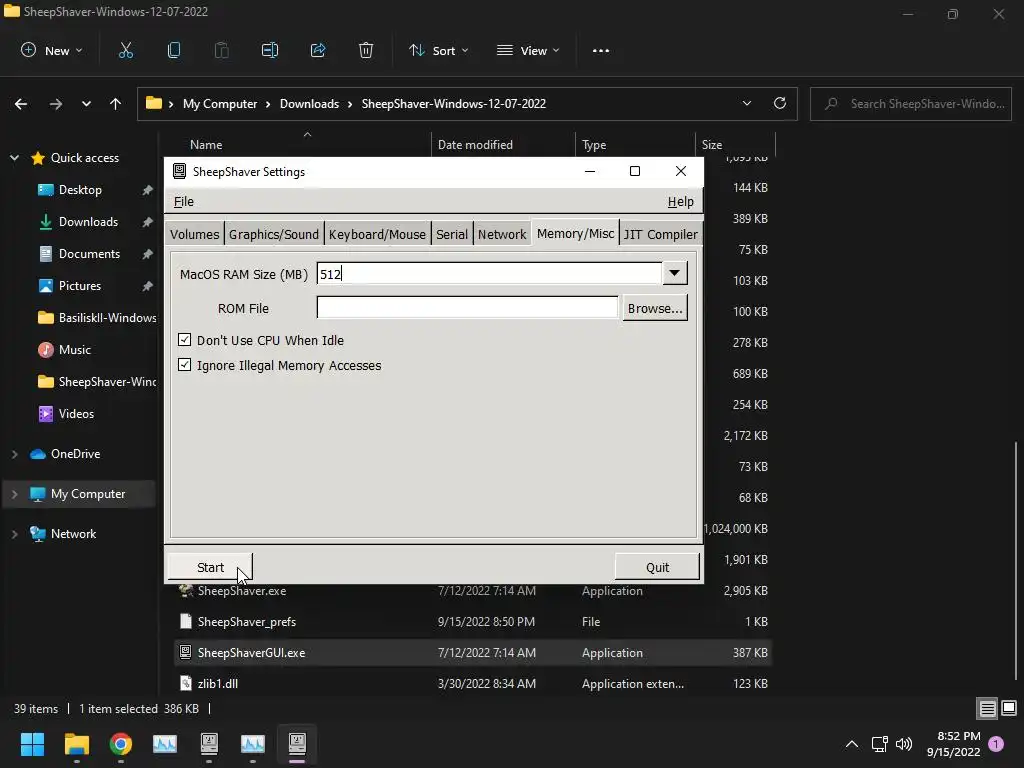Switch to the Serial tab
Viewport: 1024px width, 768px height.
point(452,234)
